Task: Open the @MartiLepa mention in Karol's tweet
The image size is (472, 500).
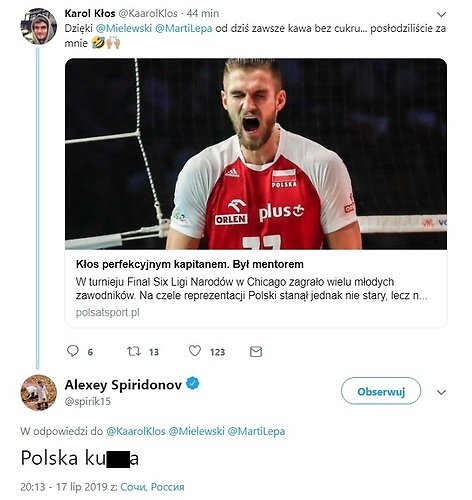Action: point(184,28)
